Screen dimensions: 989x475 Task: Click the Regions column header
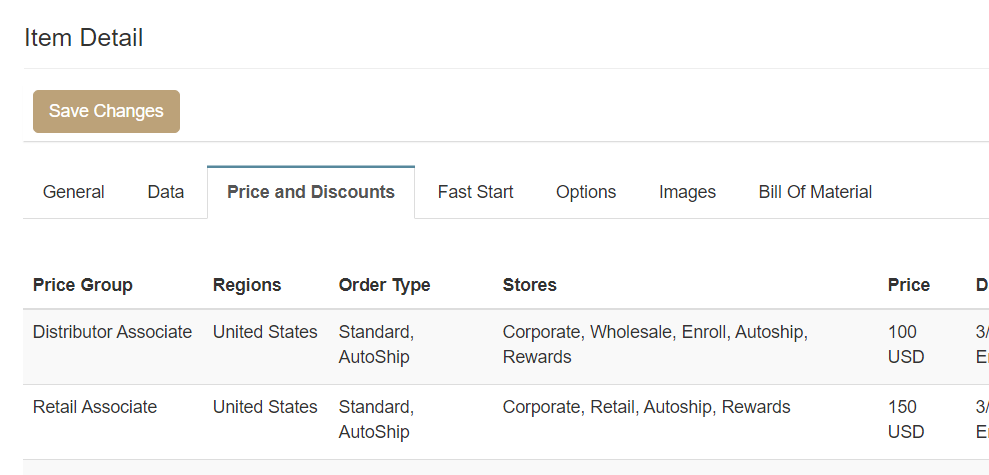(247, 285)
